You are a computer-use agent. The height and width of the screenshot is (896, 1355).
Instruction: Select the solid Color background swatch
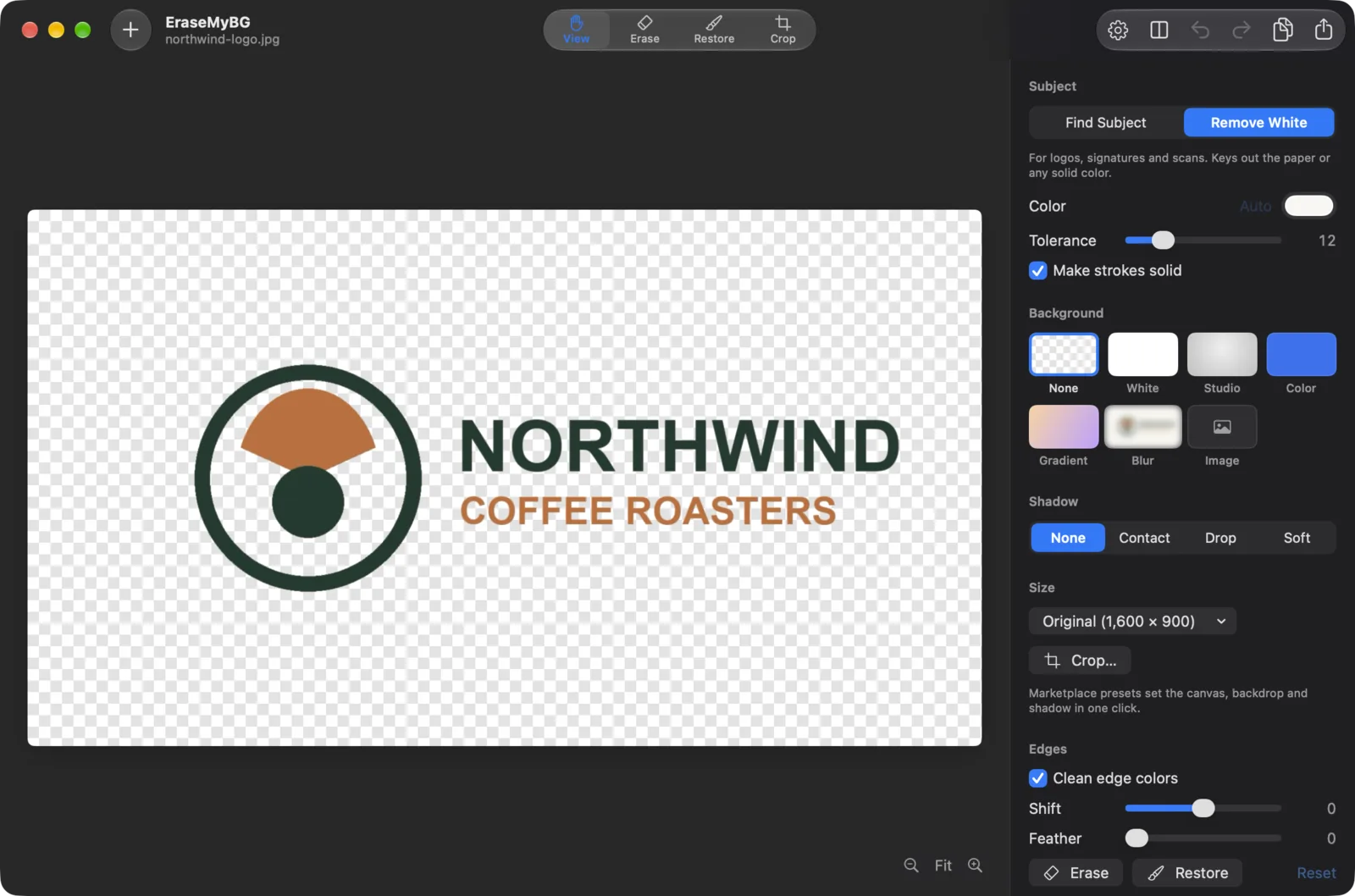1301,354
